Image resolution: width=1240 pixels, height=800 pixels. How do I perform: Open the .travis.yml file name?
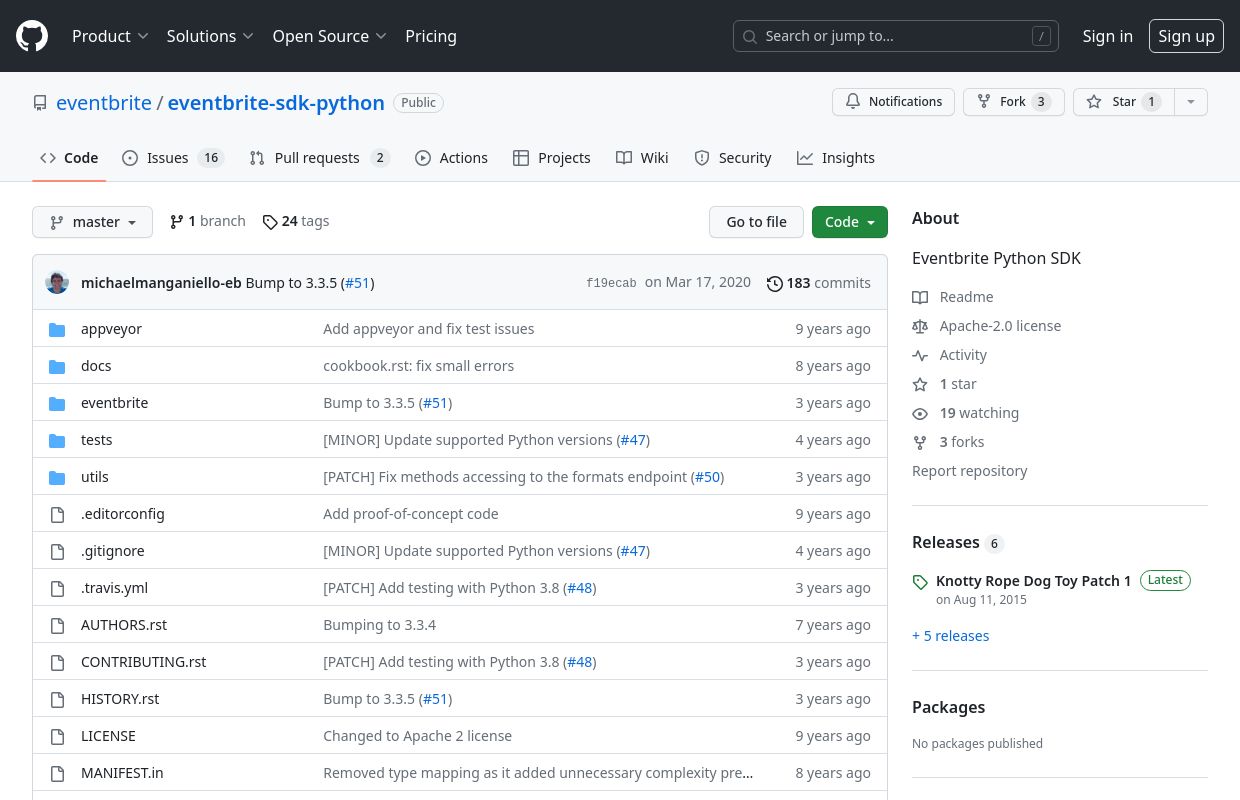[x=114, y=588]
